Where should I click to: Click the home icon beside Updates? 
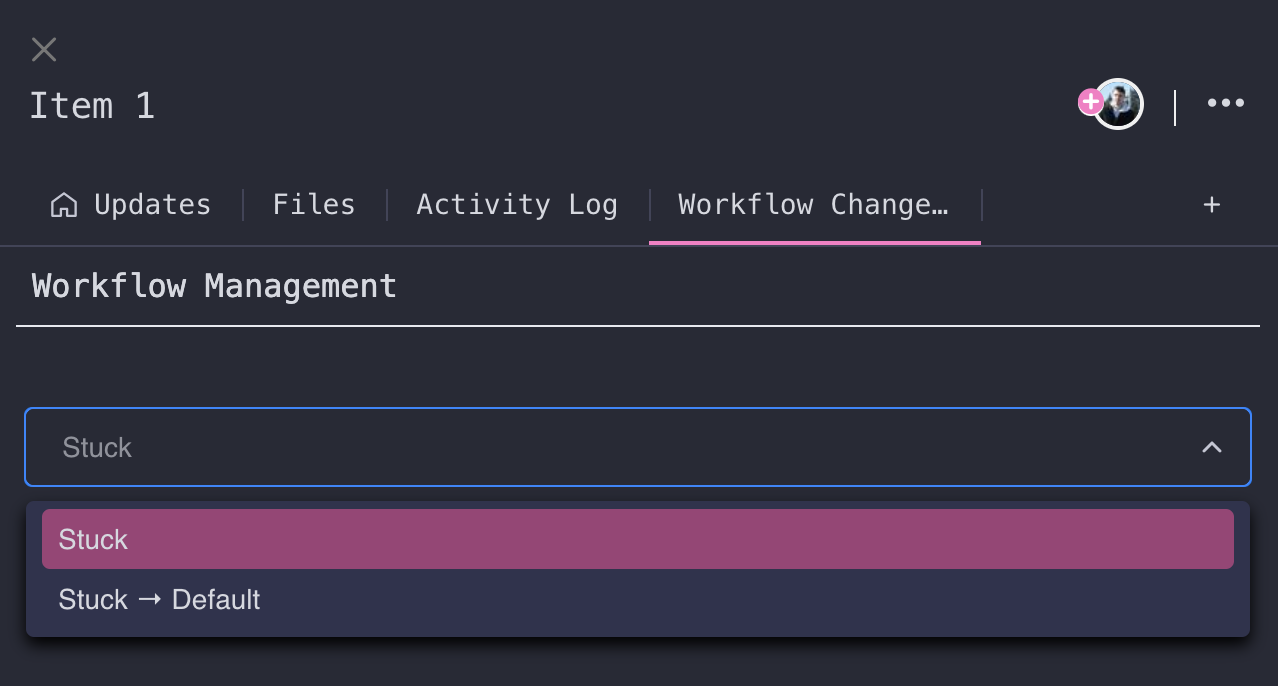point(64,205)
